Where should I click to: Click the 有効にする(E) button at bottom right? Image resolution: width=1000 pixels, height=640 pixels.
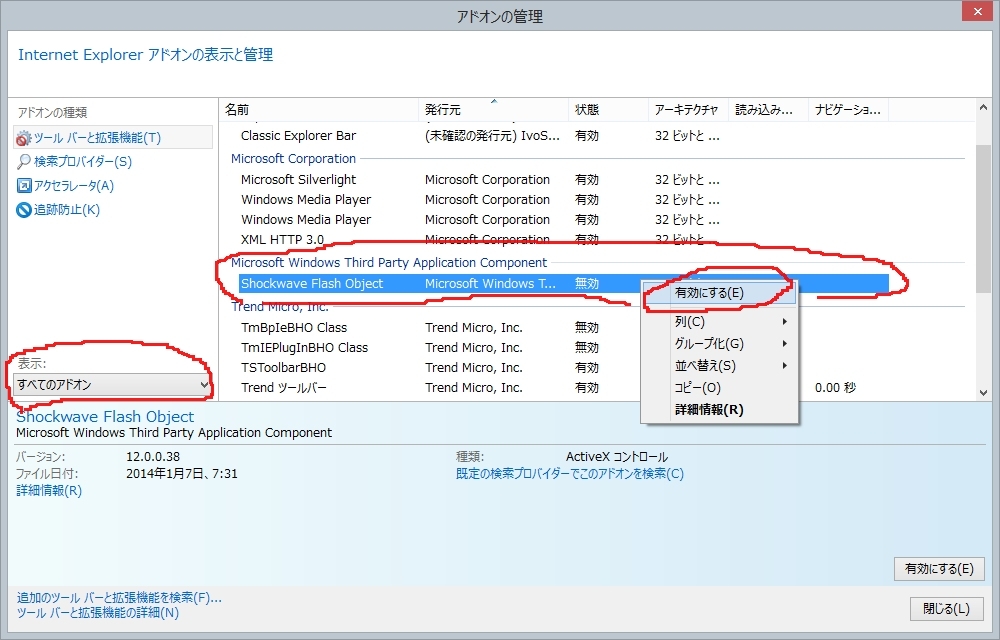pos(939,569)
